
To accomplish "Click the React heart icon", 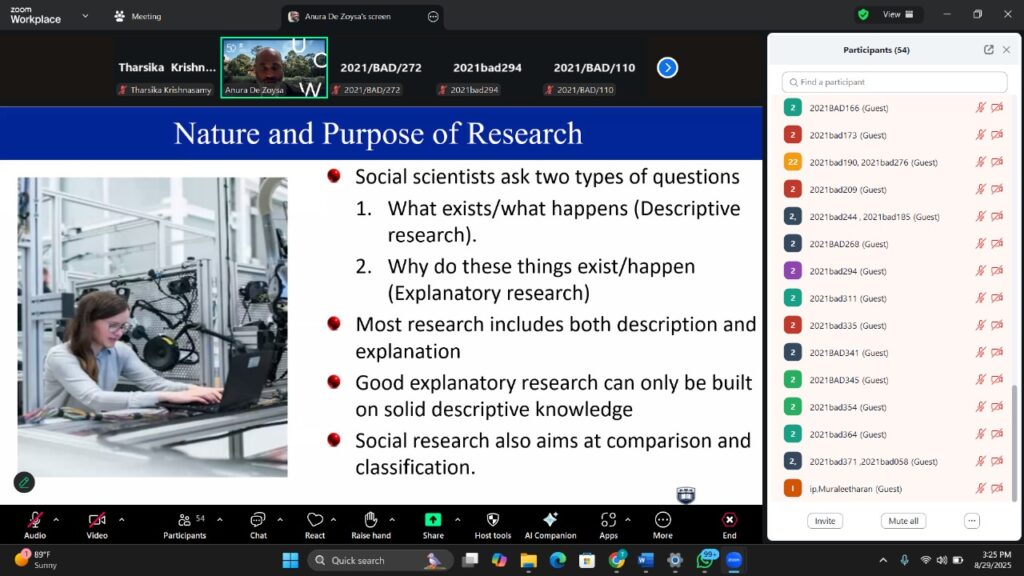I will coord(315,520).
